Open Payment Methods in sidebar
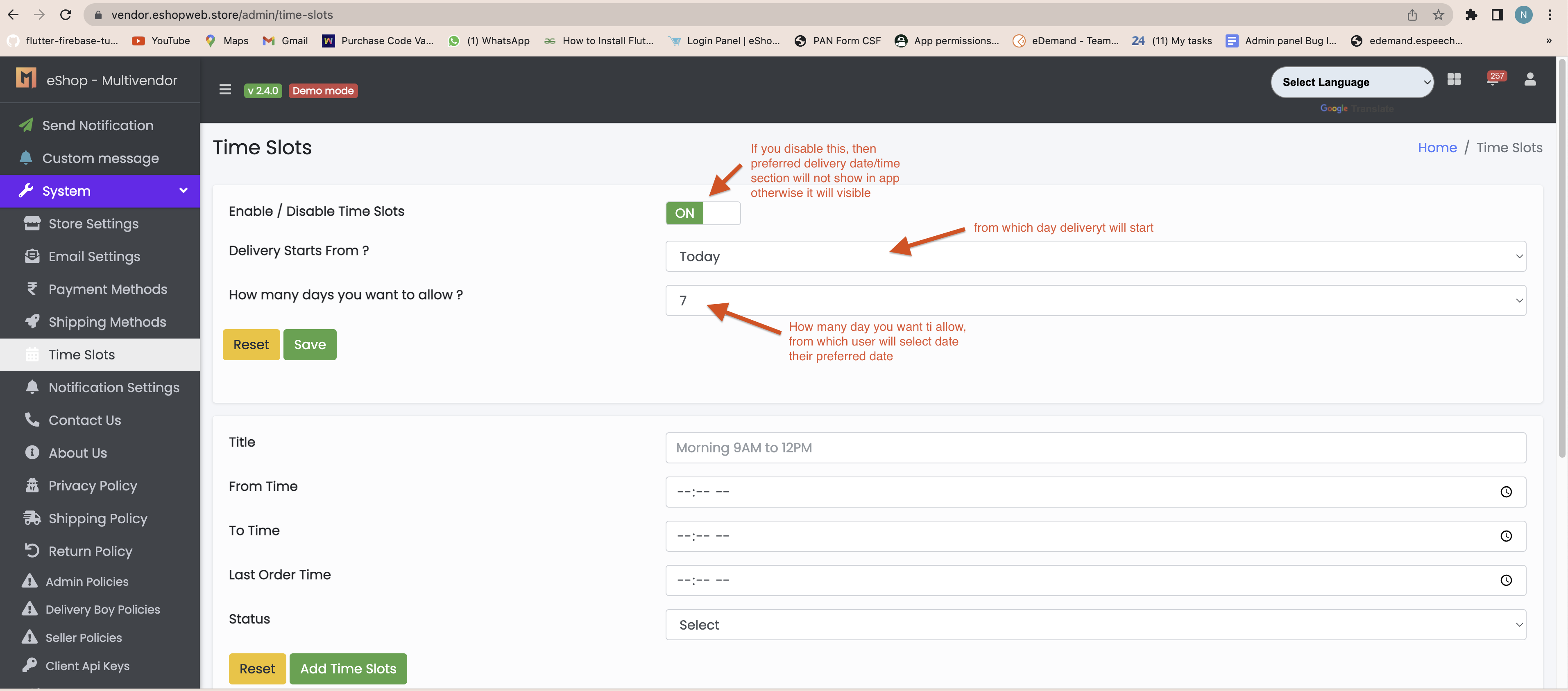 point(107,289)
